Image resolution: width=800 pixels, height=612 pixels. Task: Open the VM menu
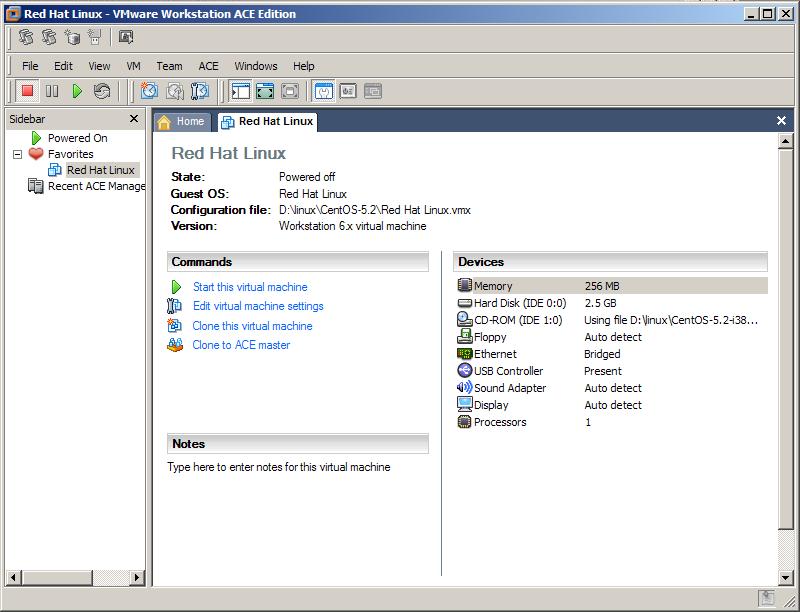pyautogui.click(x=133, y=66)
